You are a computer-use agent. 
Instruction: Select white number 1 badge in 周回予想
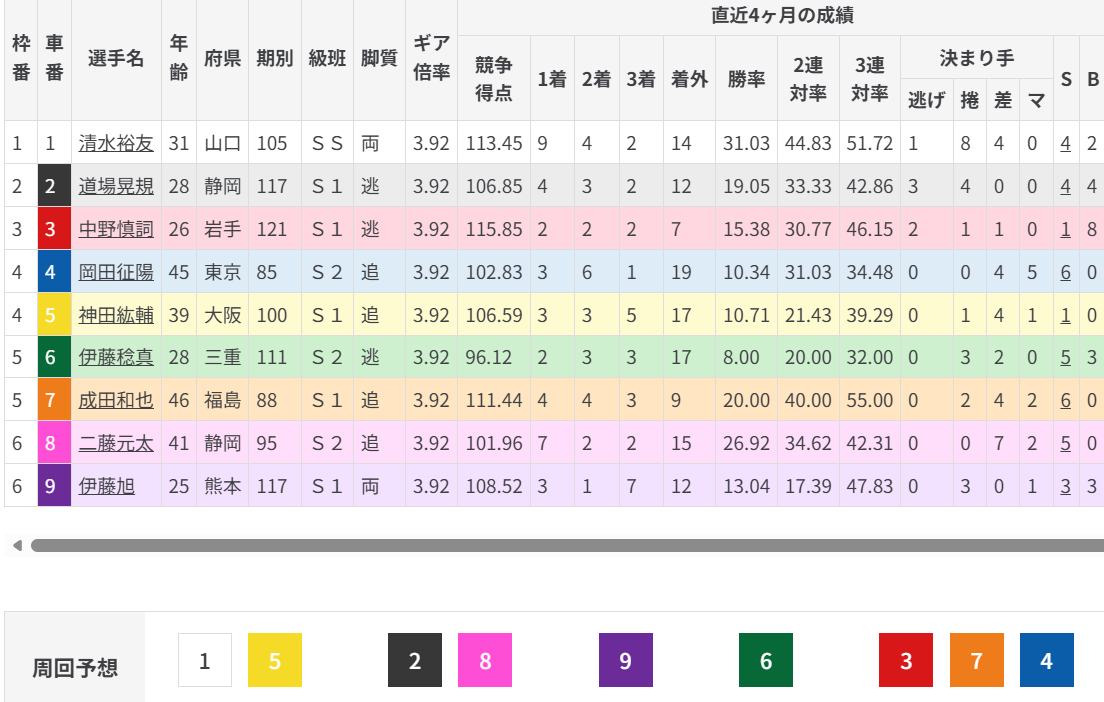(205, 660)
